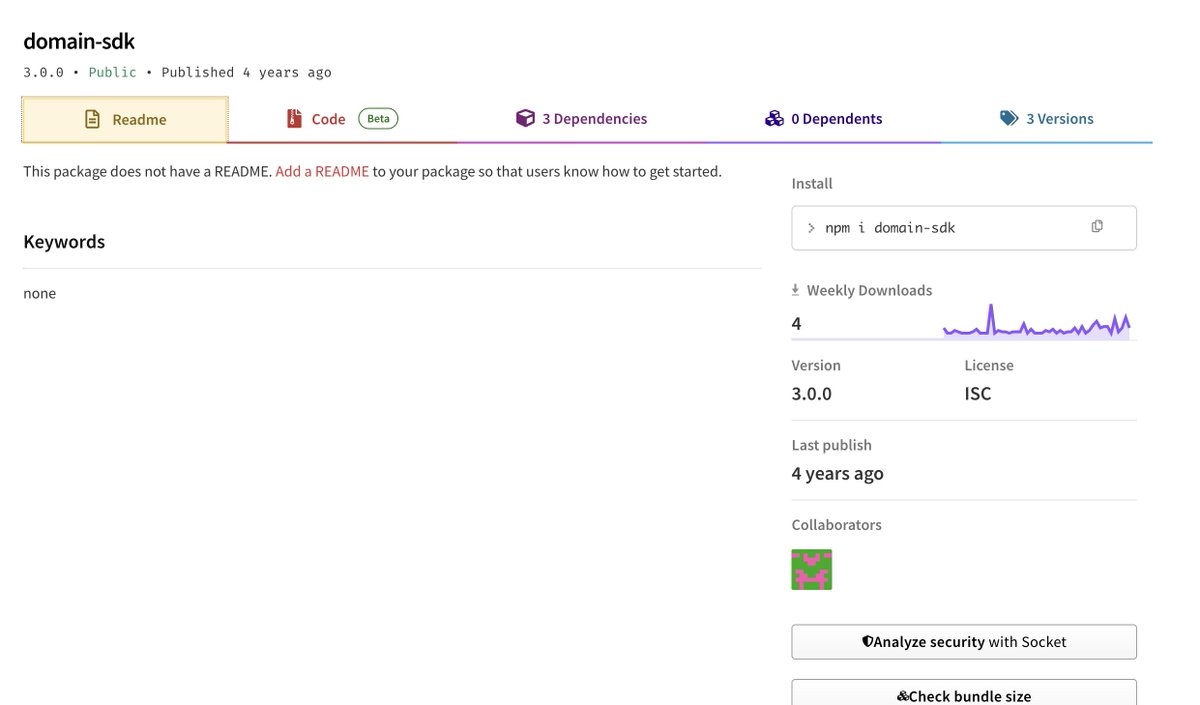Screen dimensions: 1200x705
Task: Open the 3 Dependencies tab
Action: (x=581, y=119)
